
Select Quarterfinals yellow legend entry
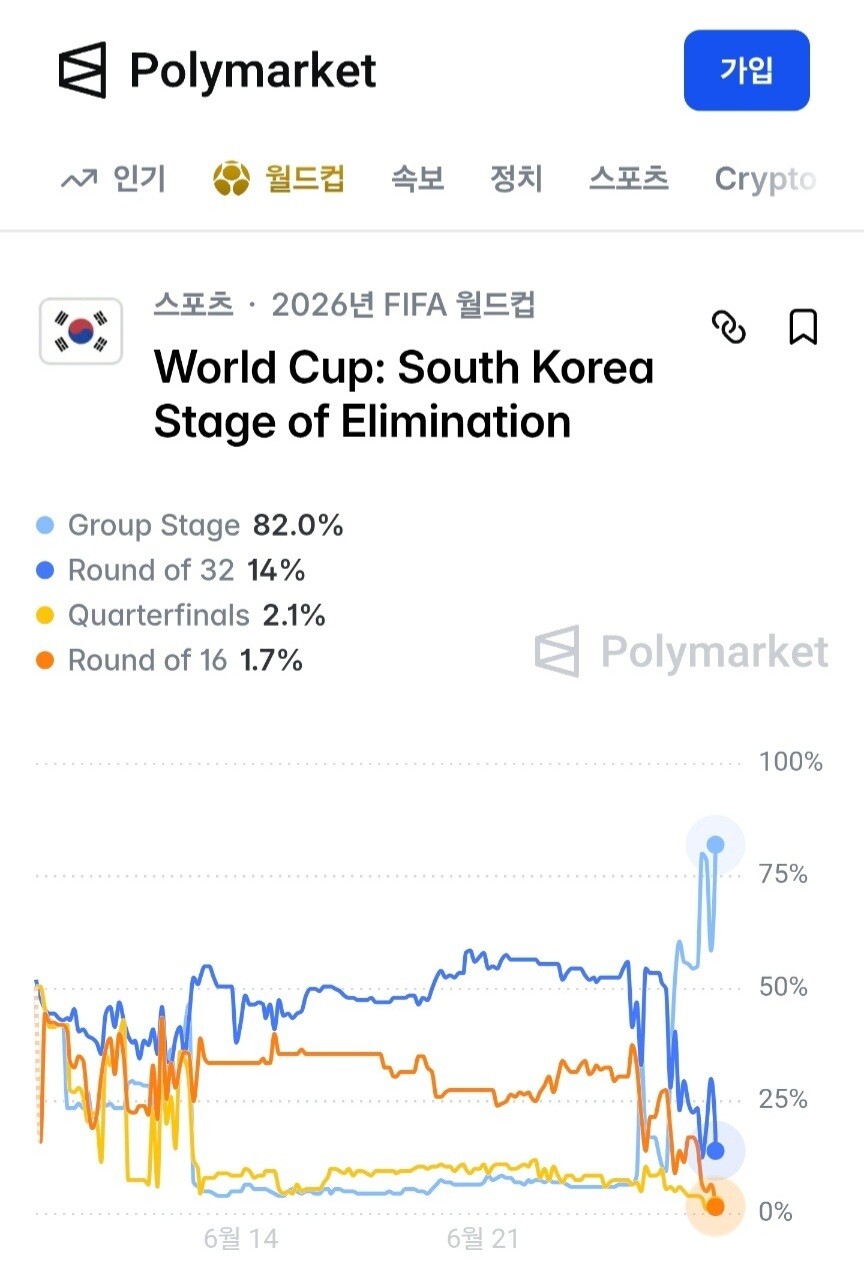click(180, 615)
